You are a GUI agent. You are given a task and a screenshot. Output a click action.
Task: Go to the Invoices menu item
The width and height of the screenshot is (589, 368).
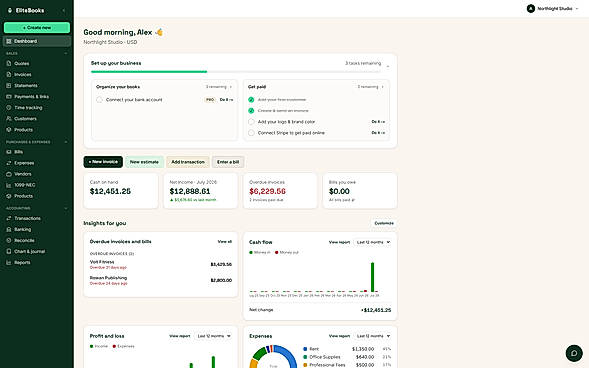pos(36,74)
